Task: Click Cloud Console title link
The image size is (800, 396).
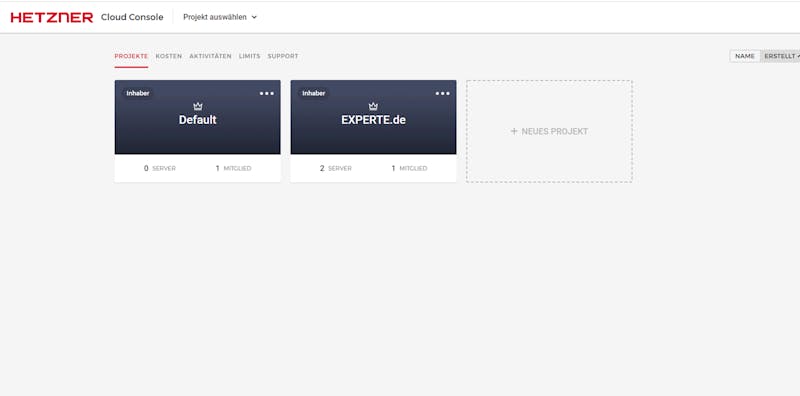Action: (x=132, y=17)
